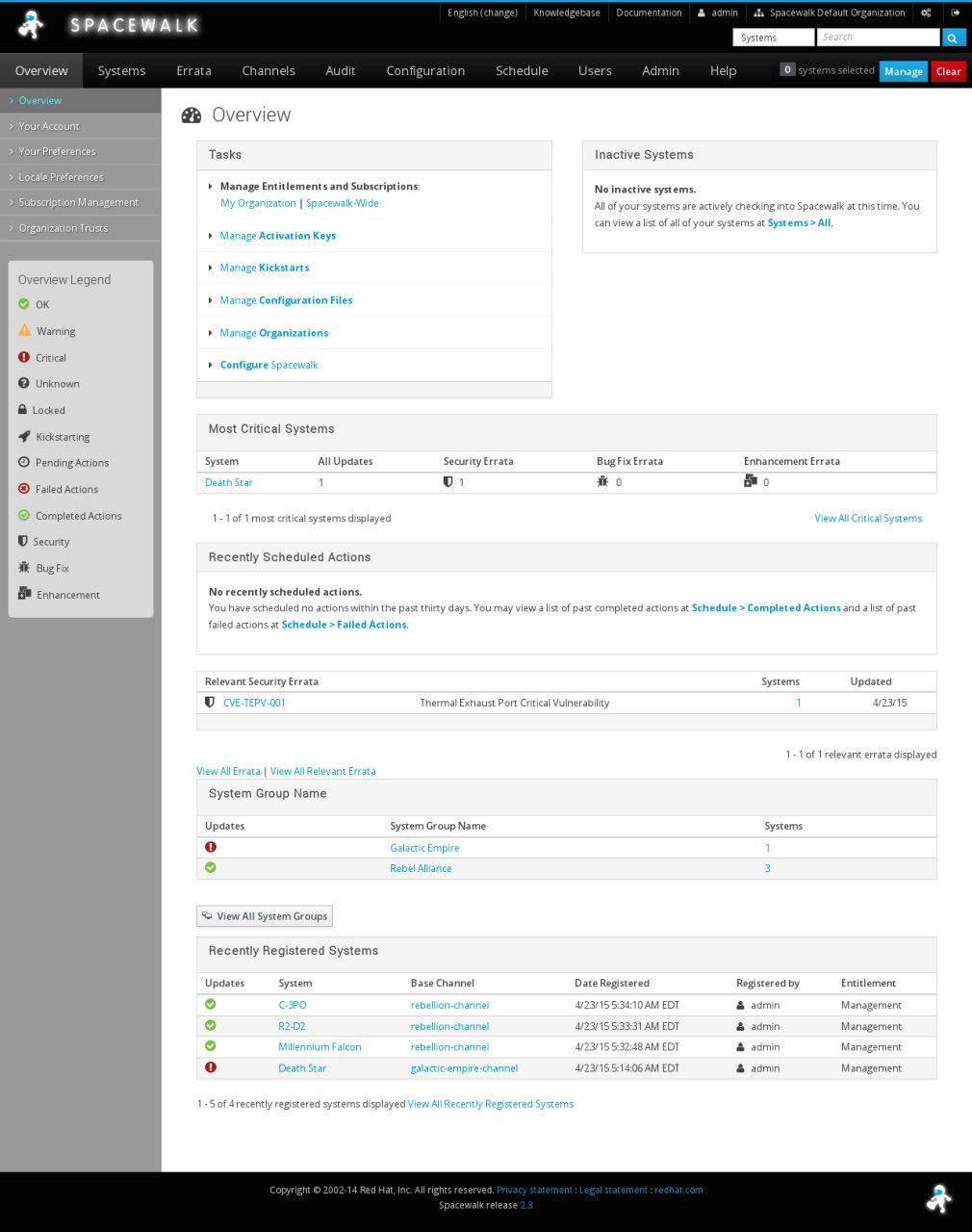The image size is (972, 1232).
Task: Follow the galactic-empire-channel link
Action: (x=464, y=1068)
